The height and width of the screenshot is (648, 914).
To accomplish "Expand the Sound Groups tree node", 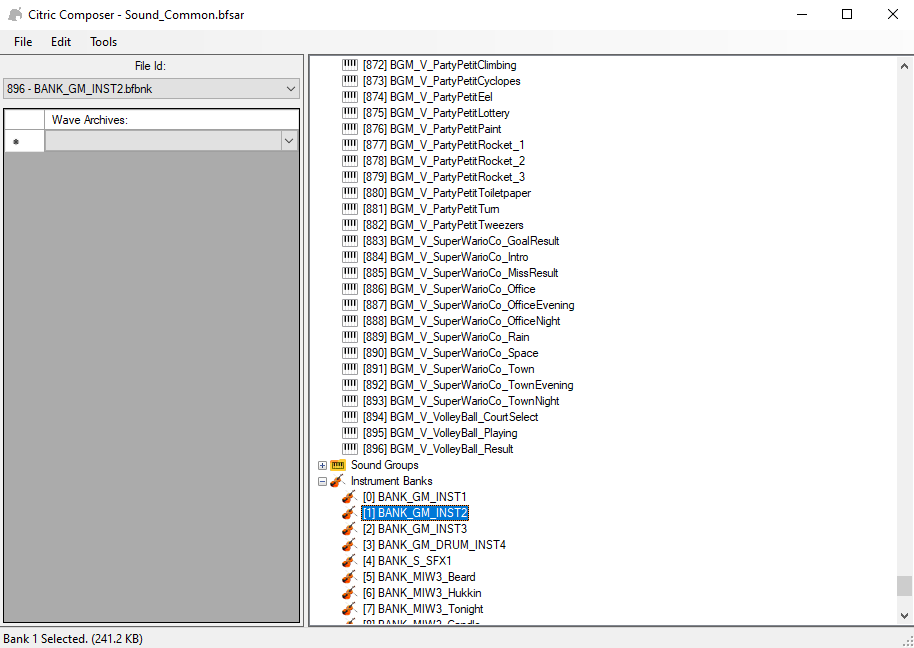I will (x=322, y=466).
